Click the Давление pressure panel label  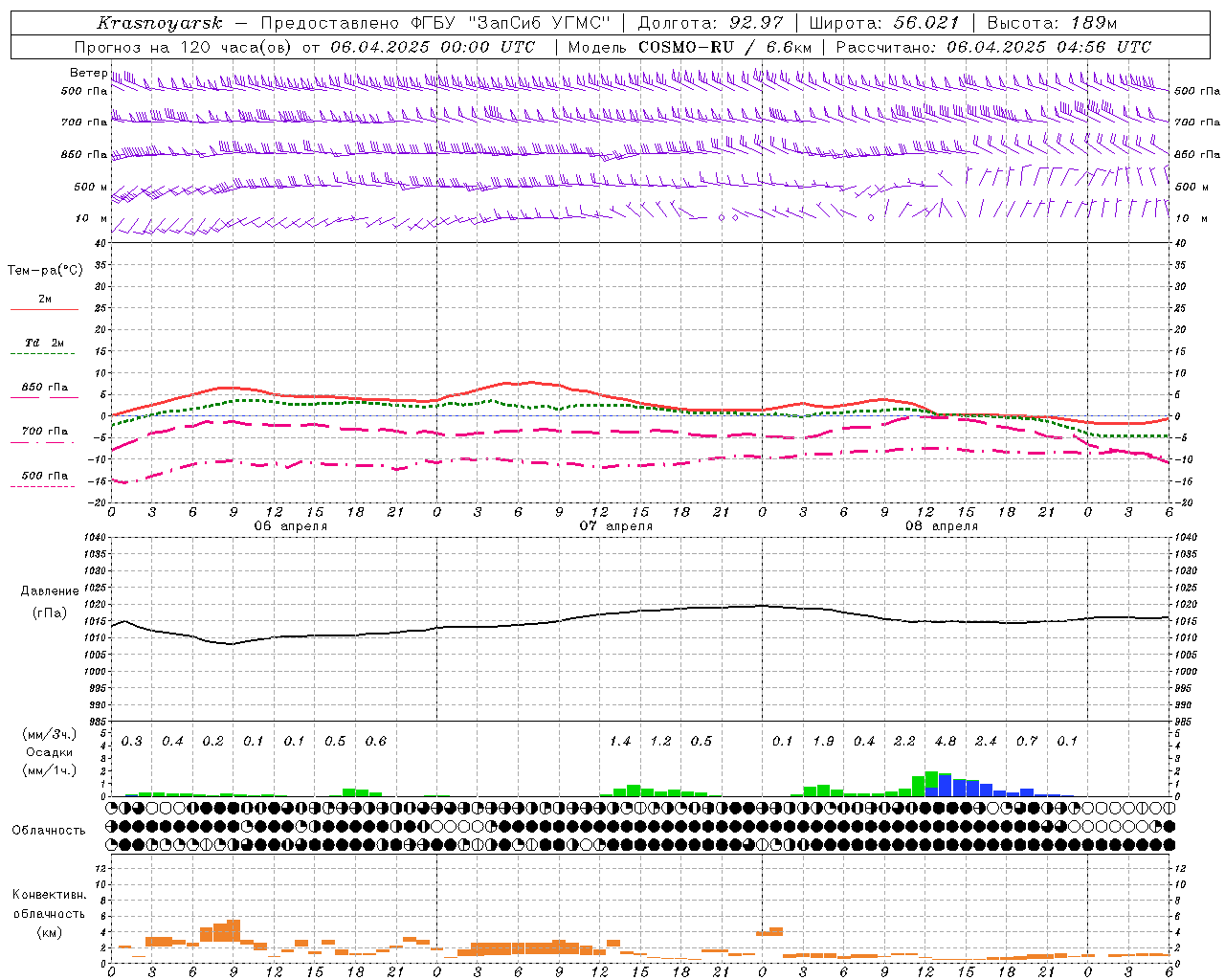[x=50, y=591]
